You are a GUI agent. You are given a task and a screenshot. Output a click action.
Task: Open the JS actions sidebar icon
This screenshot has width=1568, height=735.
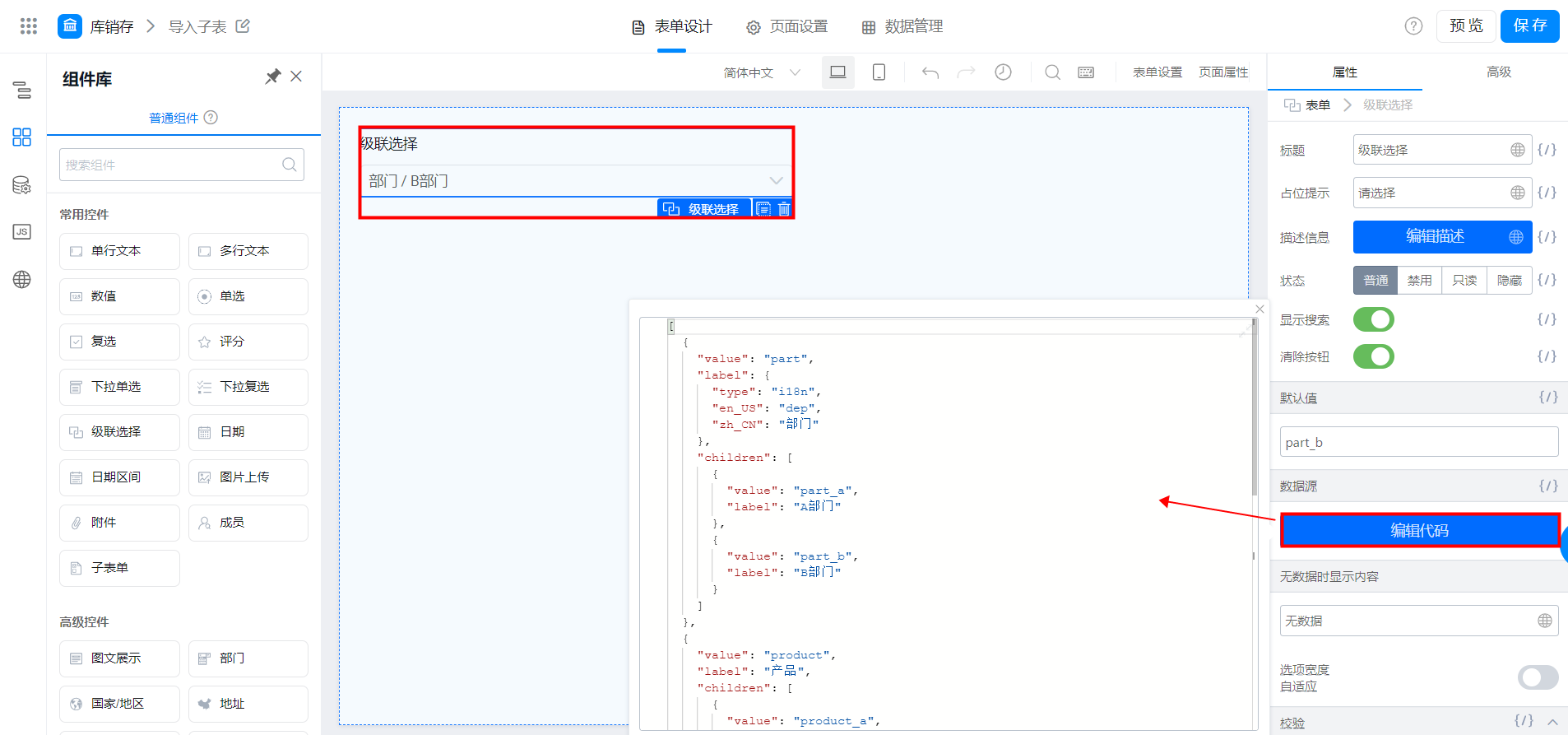(22, 232)
